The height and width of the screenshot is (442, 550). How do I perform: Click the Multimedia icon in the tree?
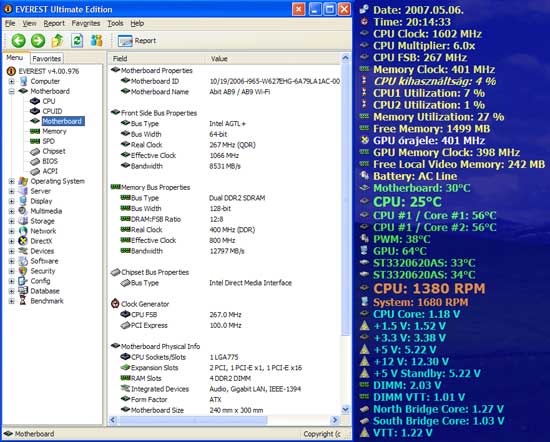coord(23,211)
